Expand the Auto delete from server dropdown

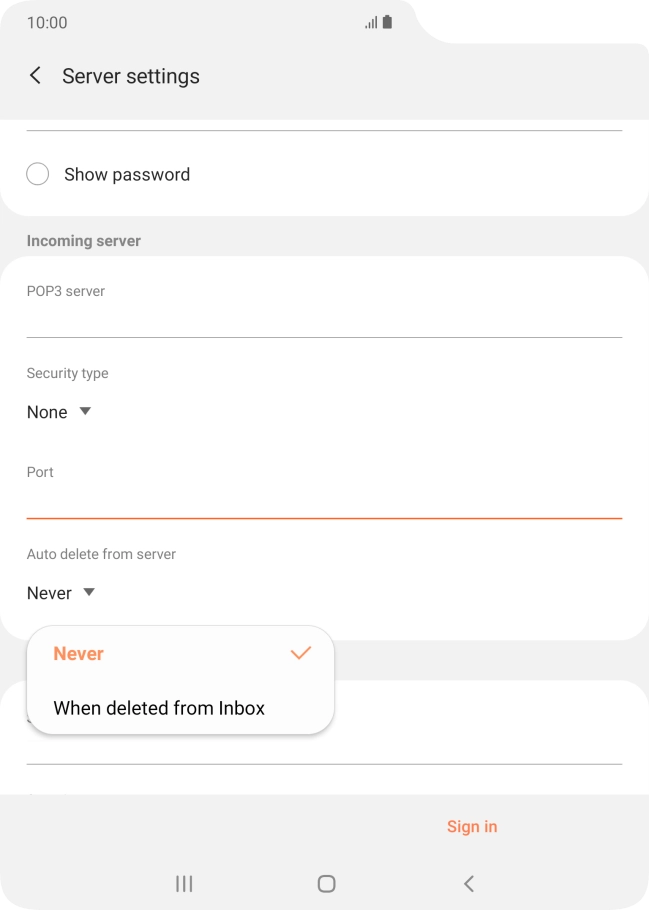pyautogui.click(x=60, y=592)
